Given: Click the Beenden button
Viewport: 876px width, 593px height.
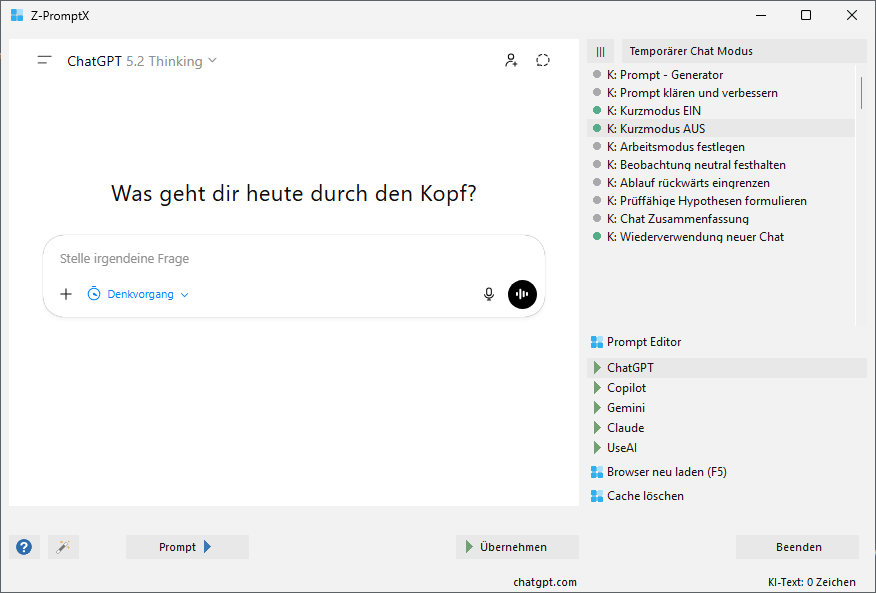Looking at the screenshot, I should 797,547.
